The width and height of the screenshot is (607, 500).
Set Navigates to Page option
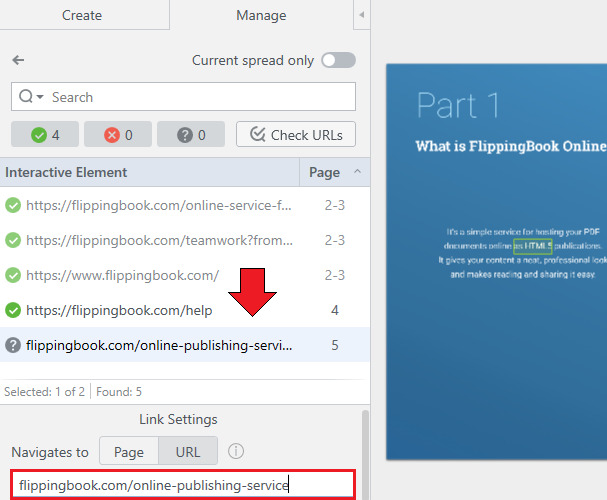(x=129, y=451)
